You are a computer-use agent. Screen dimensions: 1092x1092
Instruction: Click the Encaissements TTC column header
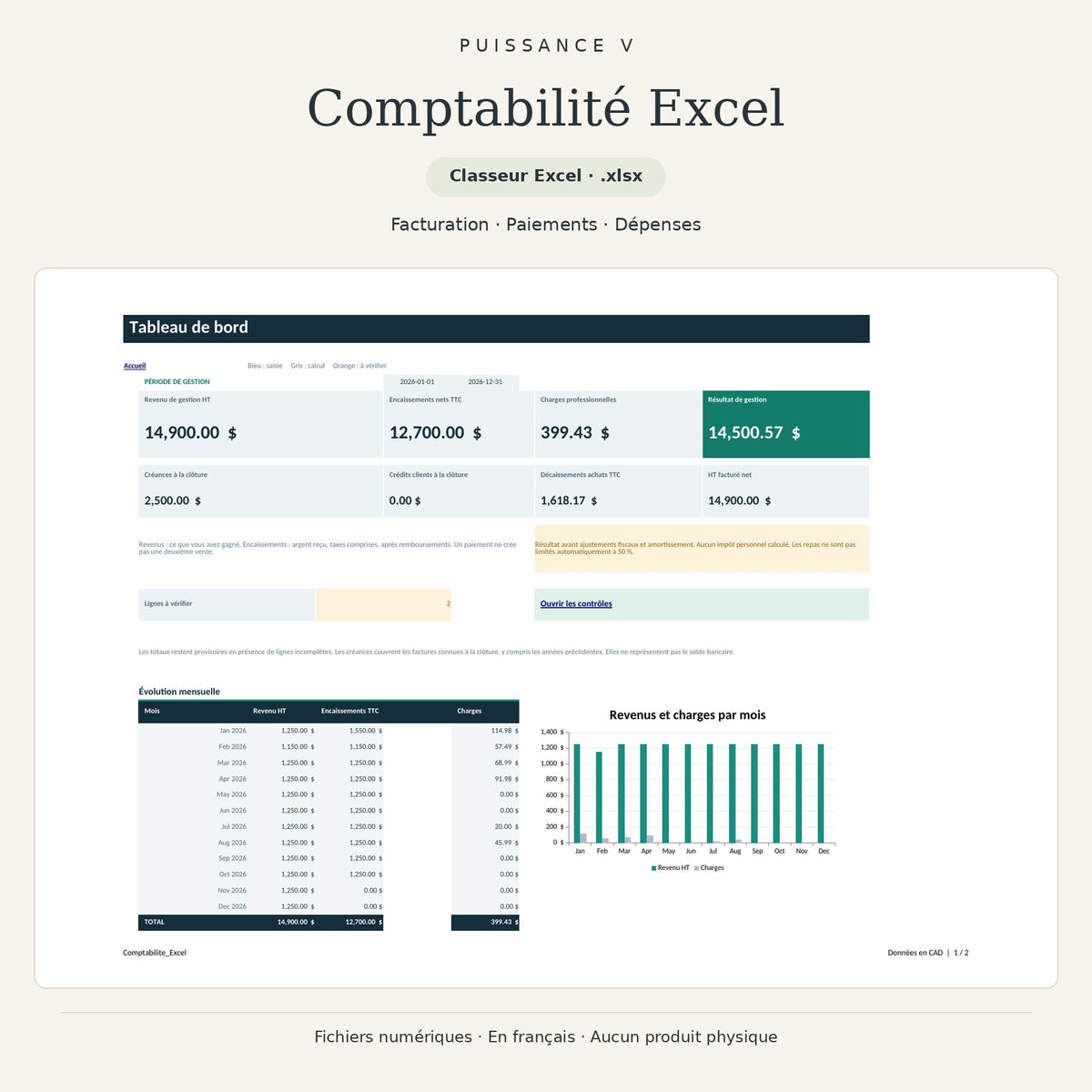point(350,712)
